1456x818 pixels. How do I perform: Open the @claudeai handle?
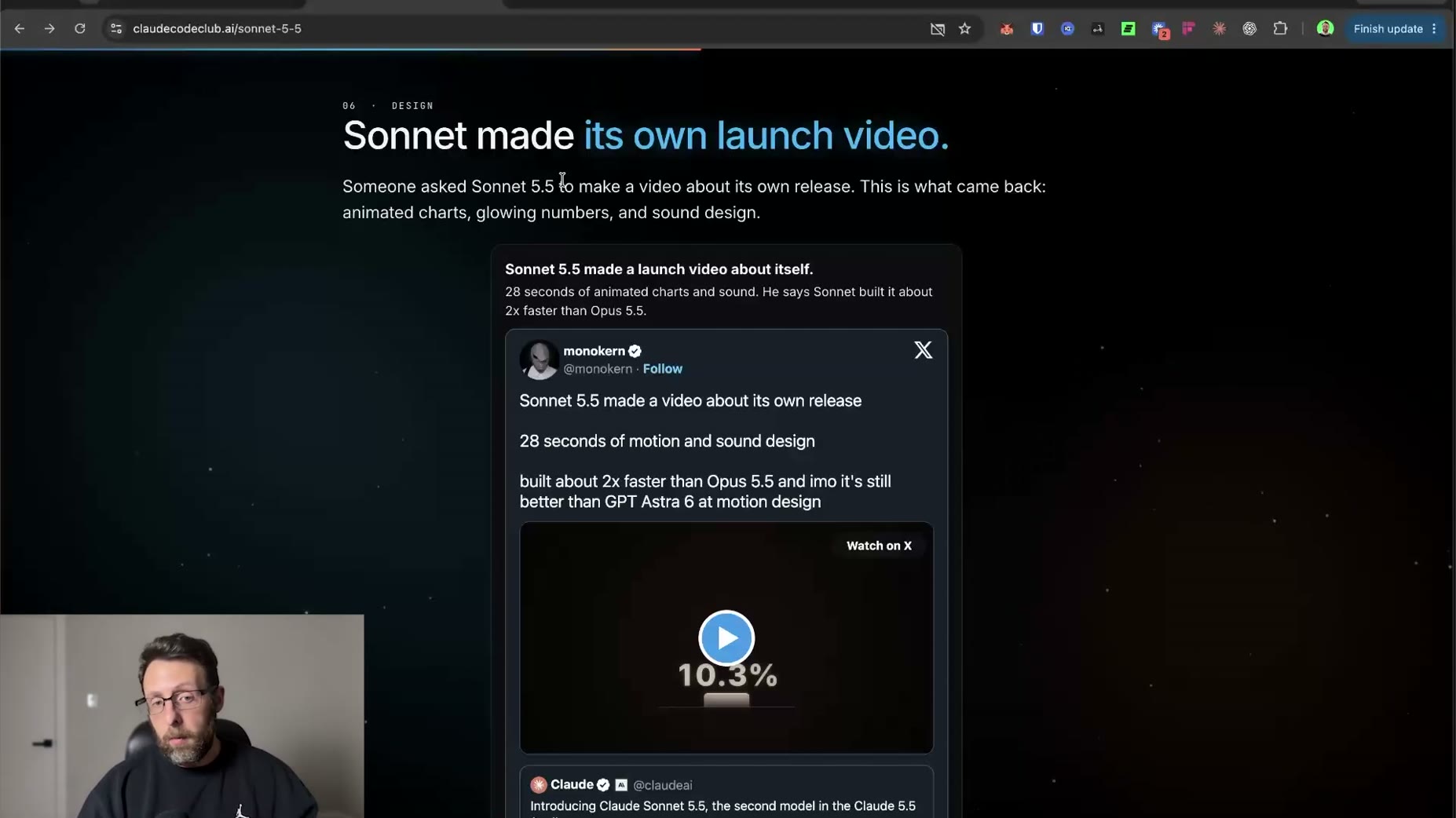click(663, 785)
